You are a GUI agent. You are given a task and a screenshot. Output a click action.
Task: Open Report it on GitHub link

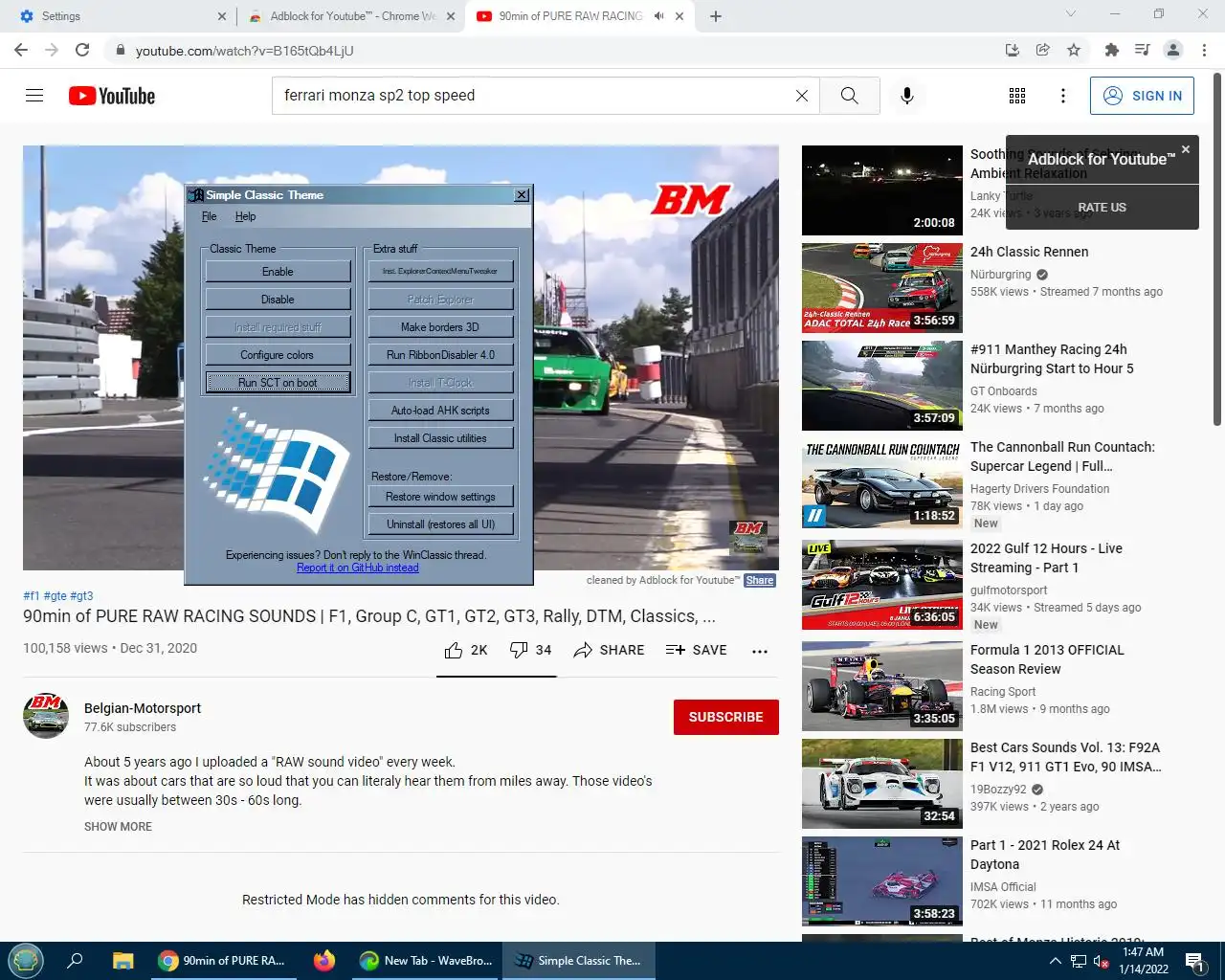click(357, 568)
